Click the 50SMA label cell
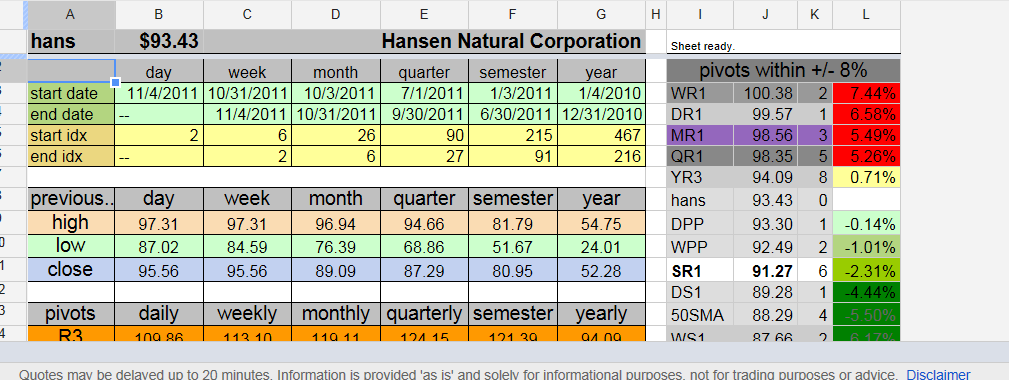 [700, 315]
